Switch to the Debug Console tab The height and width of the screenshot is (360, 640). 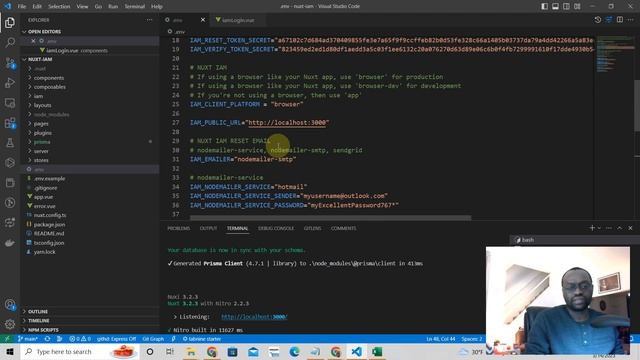[276, 228]
